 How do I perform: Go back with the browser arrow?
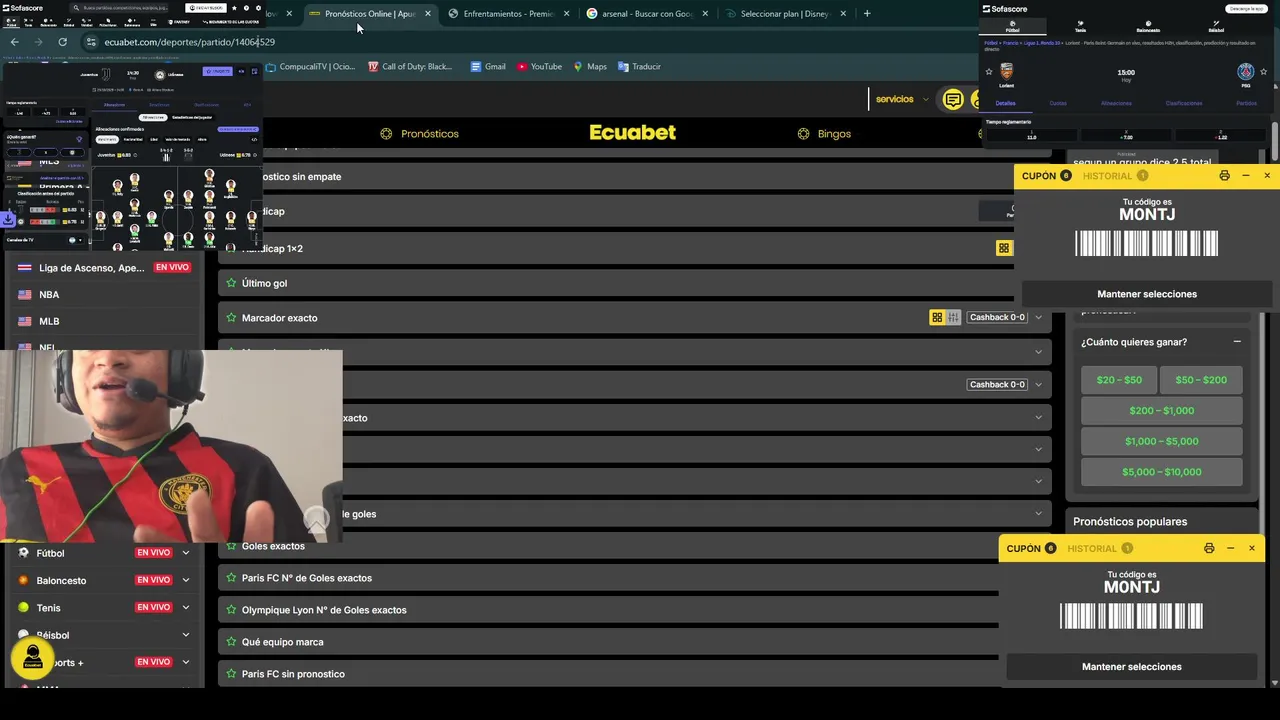14,42
